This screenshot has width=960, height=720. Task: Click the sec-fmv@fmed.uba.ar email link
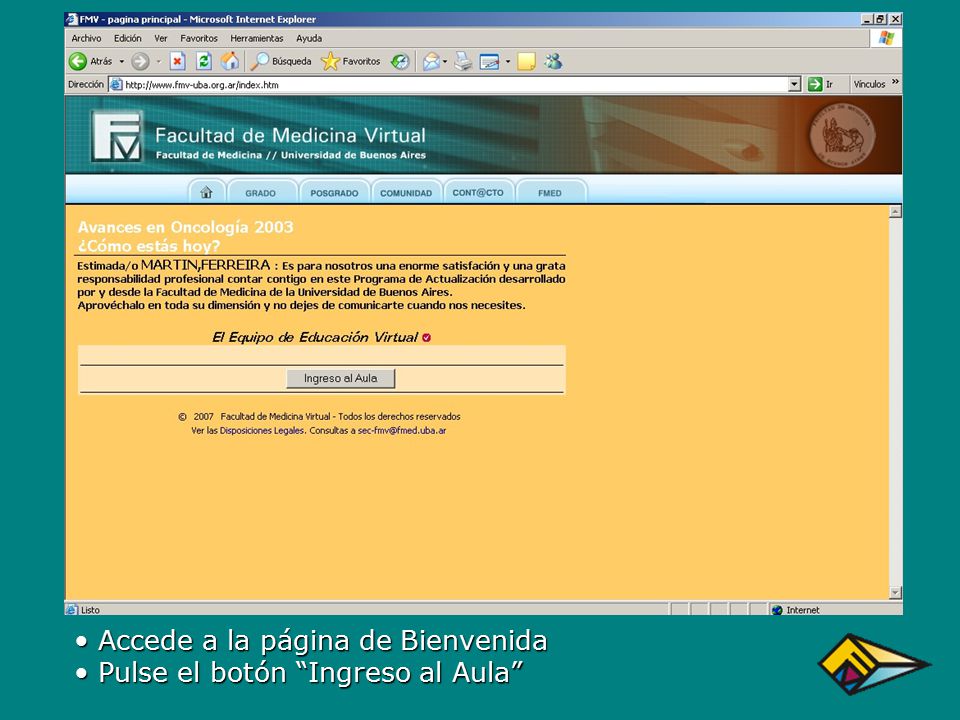[x=402, y=430]
